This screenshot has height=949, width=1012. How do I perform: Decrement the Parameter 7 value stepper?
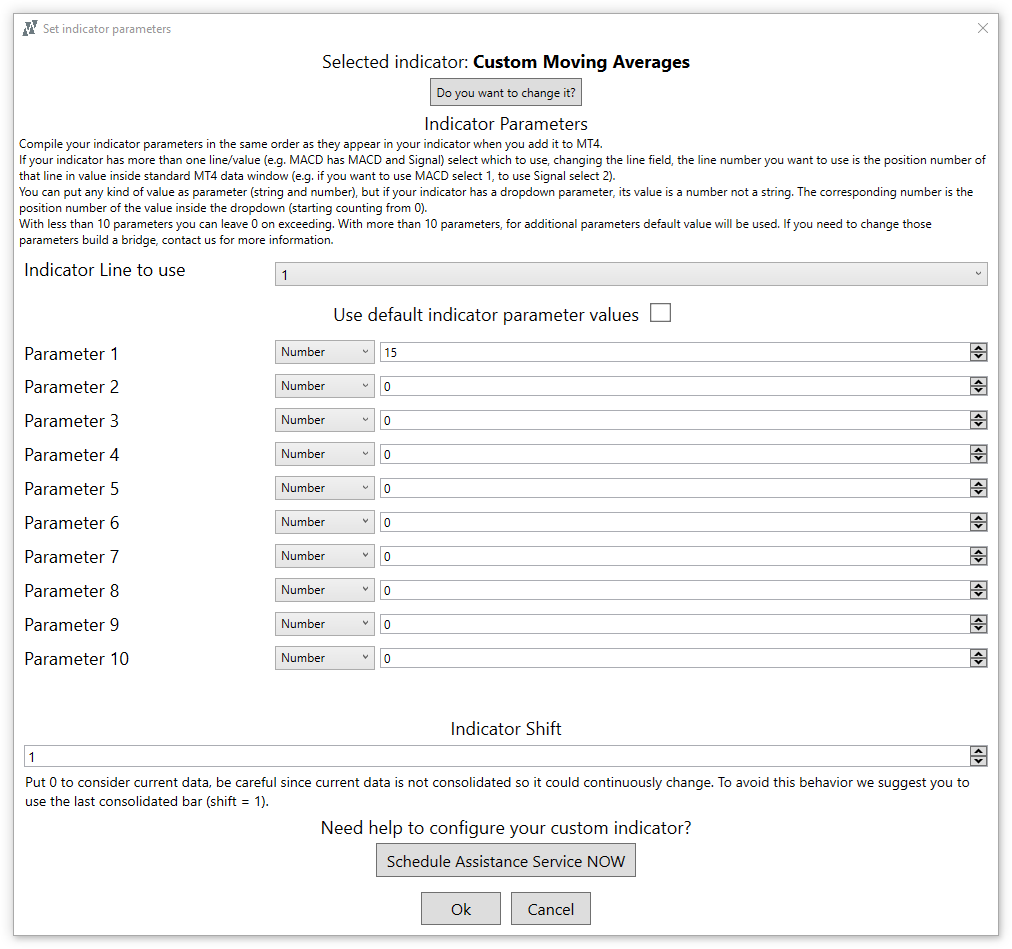point(978,560)
